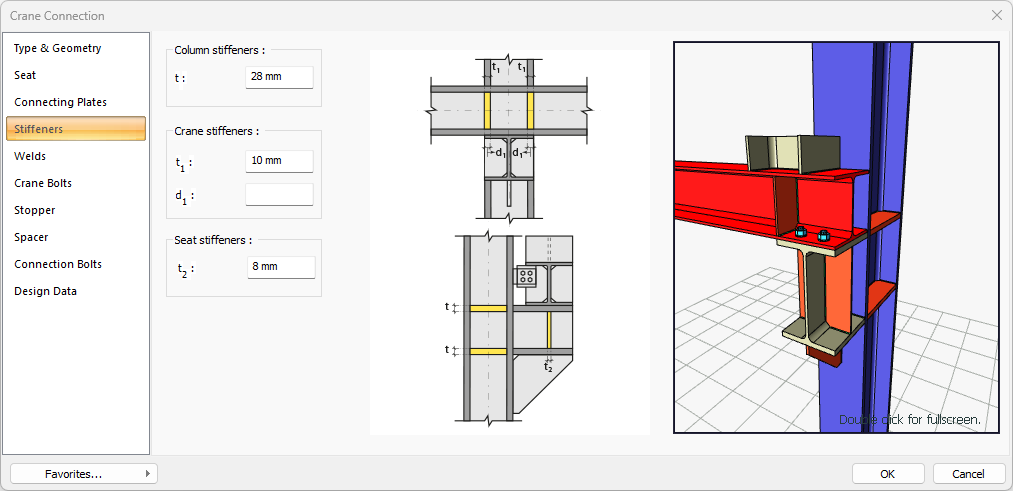
Task: Go to the Welds section
Action: [30, 156]
